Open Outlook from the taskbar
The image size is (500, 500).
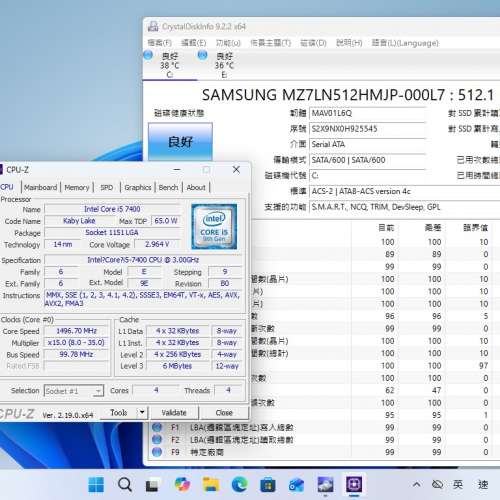[296, 484]
